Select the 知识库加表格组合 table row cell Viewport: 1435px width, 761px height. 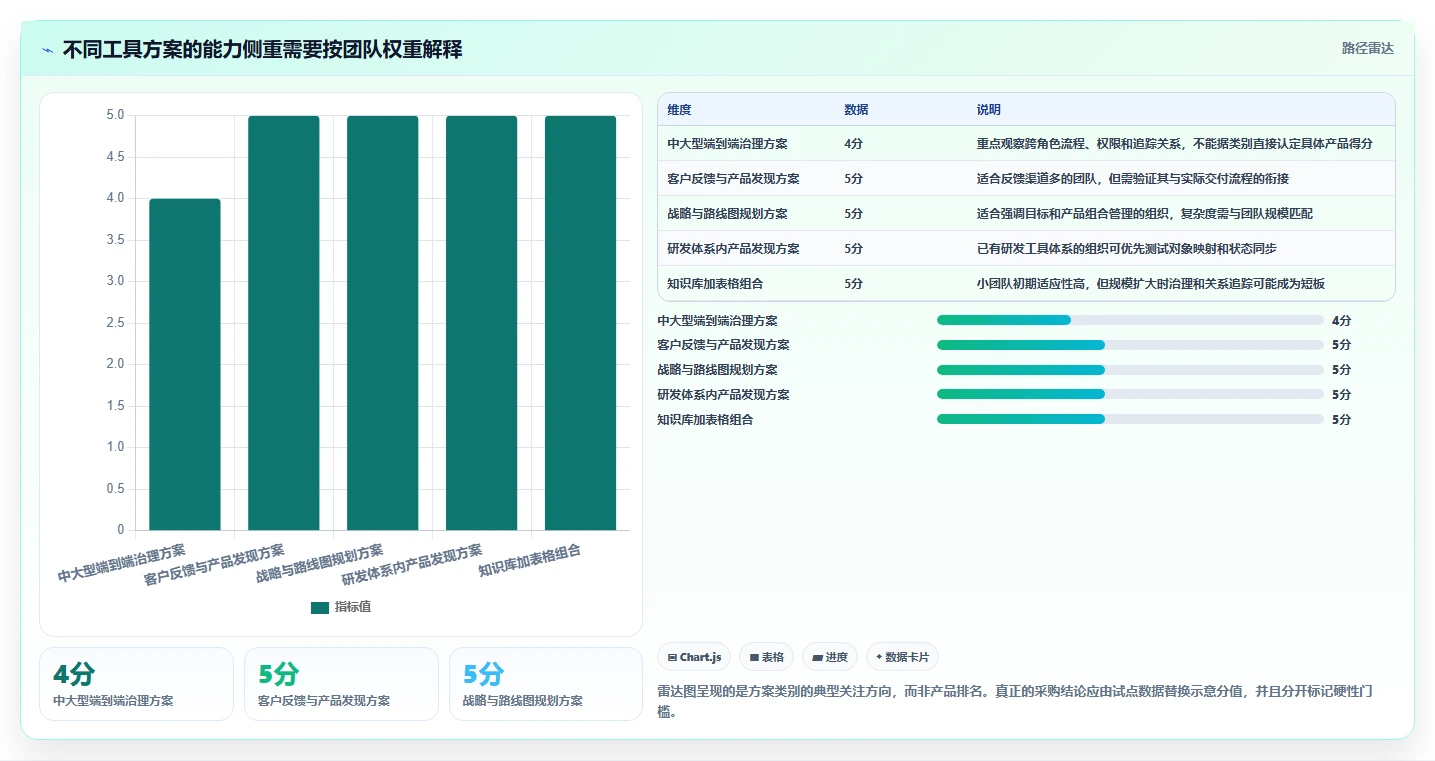pos(715,284)
